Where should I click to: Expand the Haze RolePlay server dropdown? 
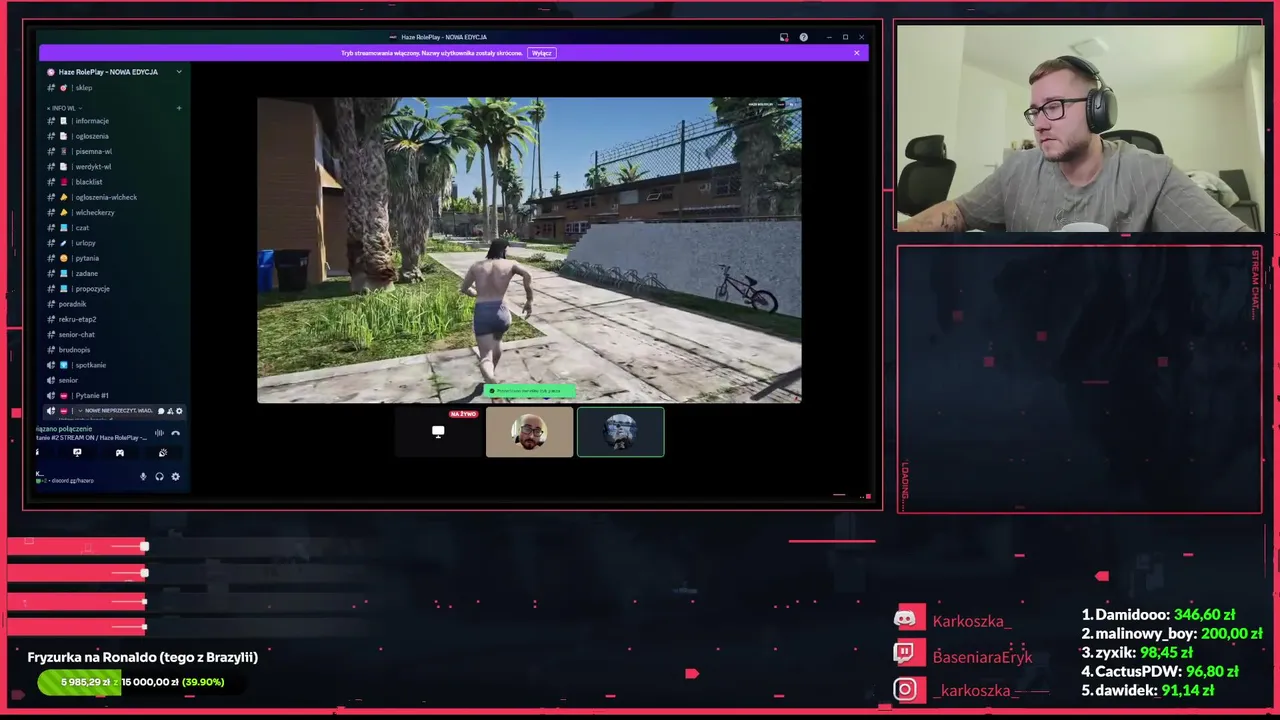(x=179, y=72)
